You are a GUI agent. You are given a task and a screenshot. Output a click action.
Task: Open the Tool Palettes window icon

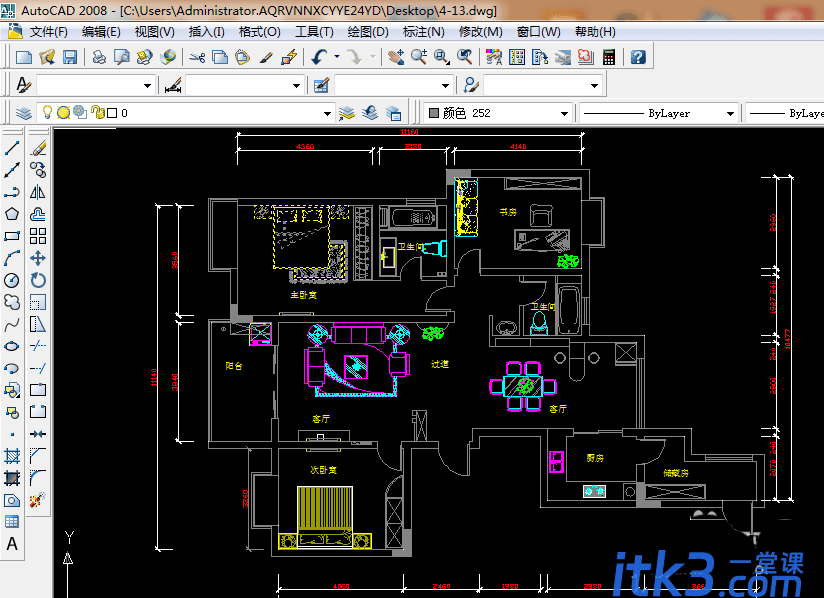540,57
